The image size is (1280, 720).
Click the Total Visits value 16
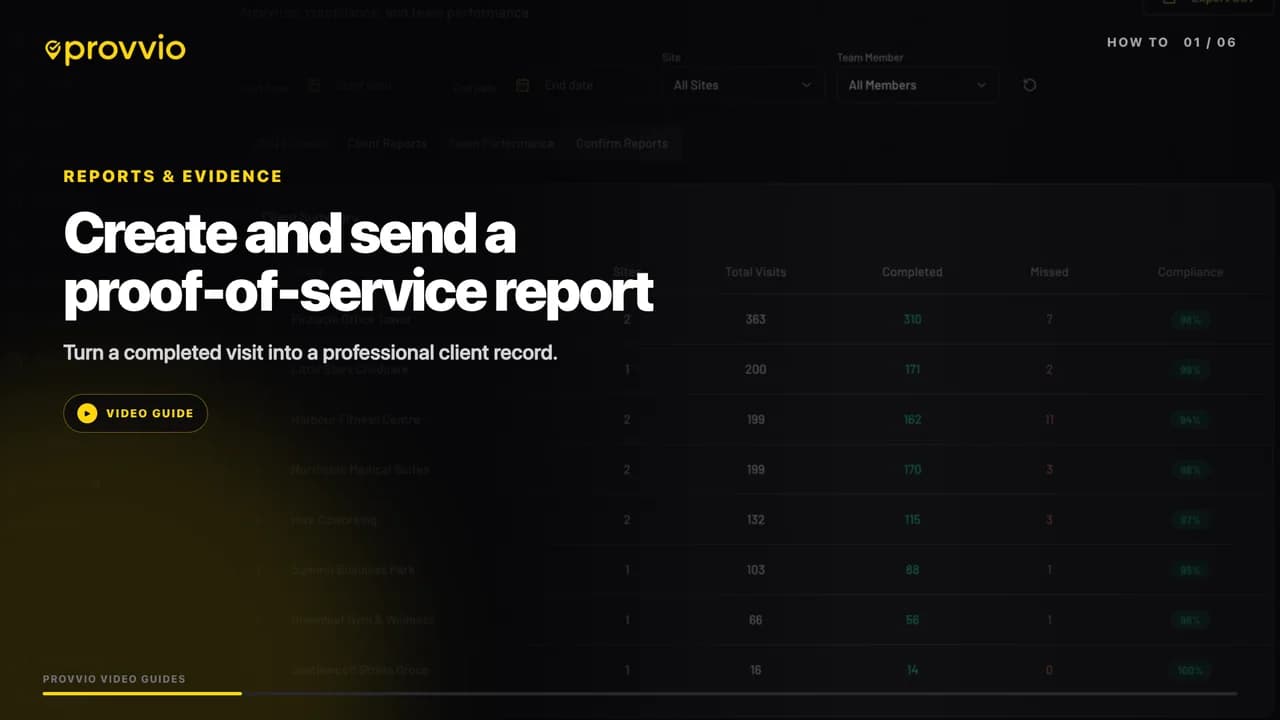pyautogui.click(x=756, y=670)
